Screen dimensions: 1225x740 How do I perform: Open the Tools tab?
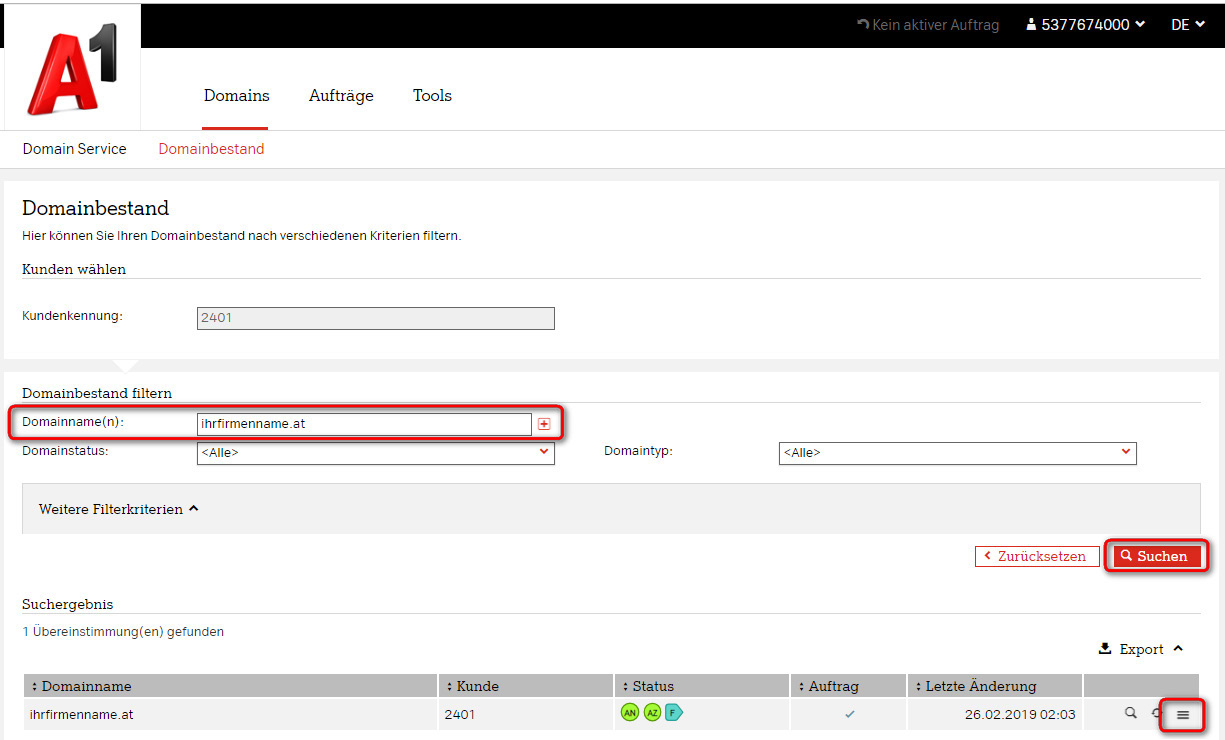click(432, 96)
